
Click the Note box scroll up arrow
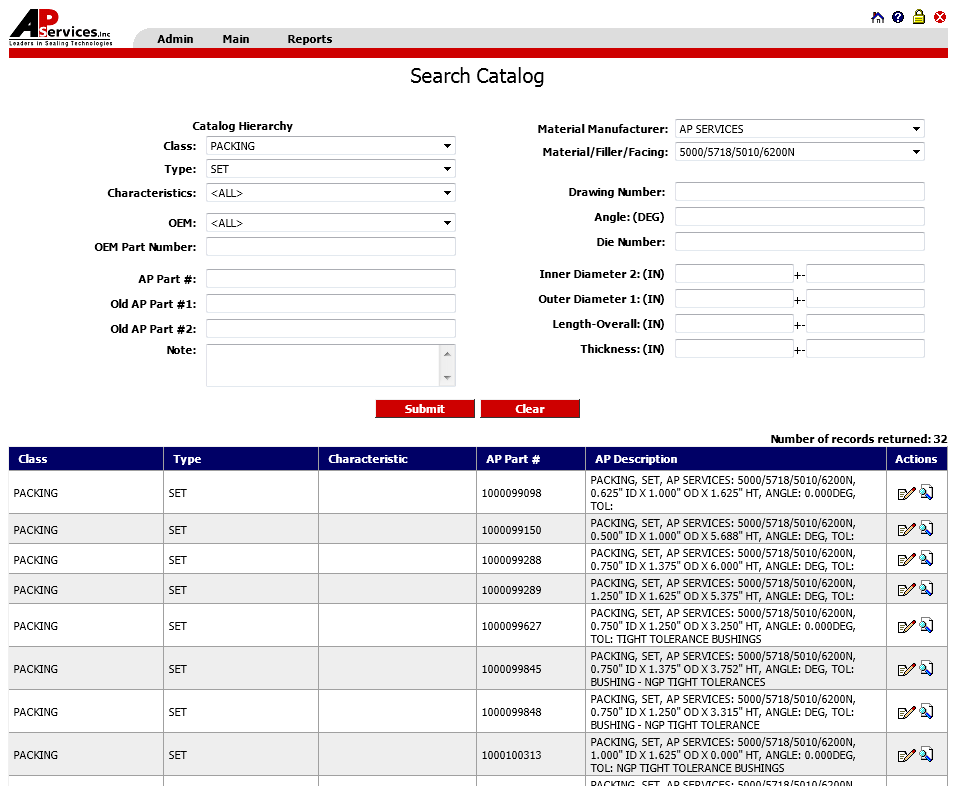447,354
